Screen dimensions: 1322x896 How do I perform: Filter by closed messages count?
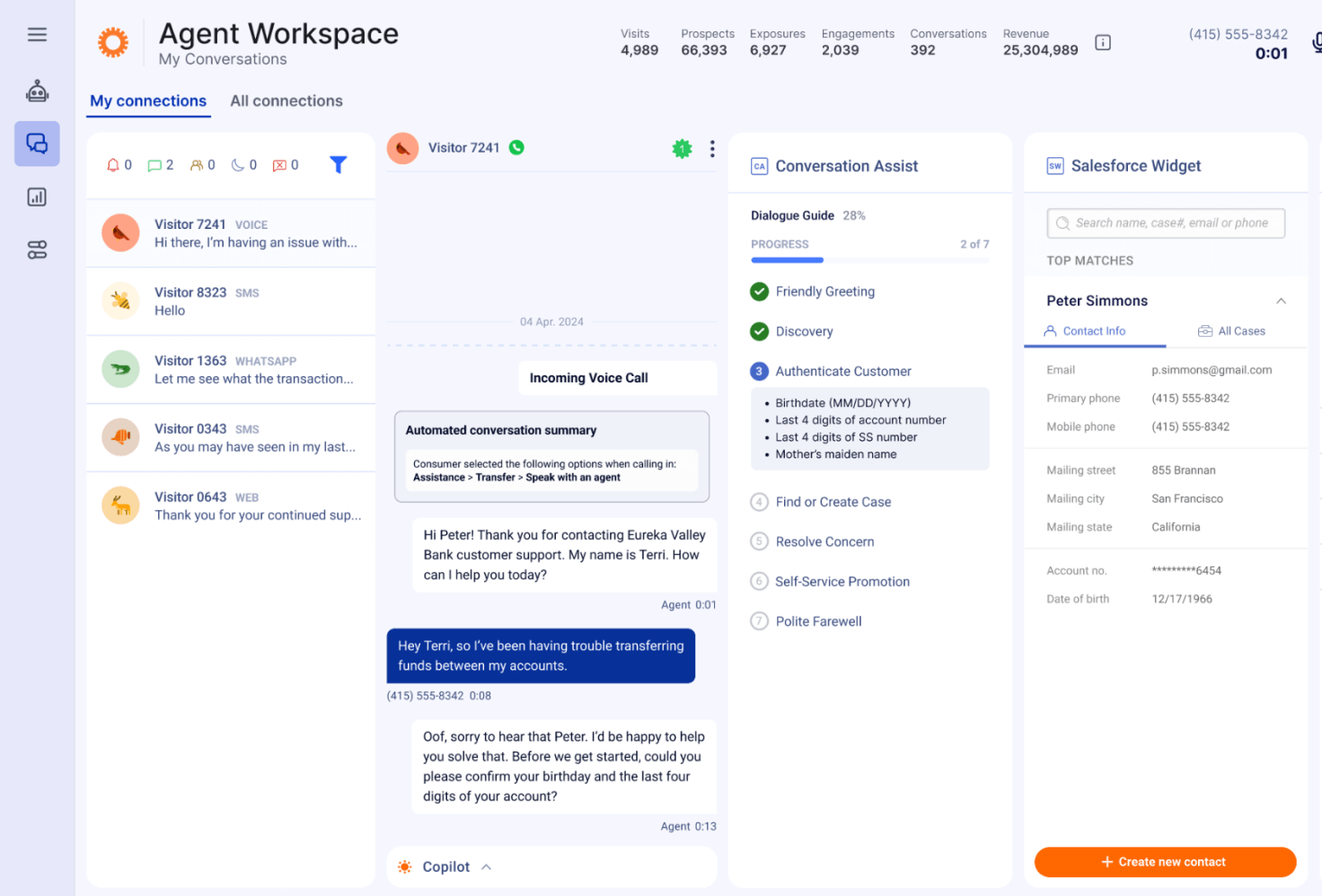point(286,165)
